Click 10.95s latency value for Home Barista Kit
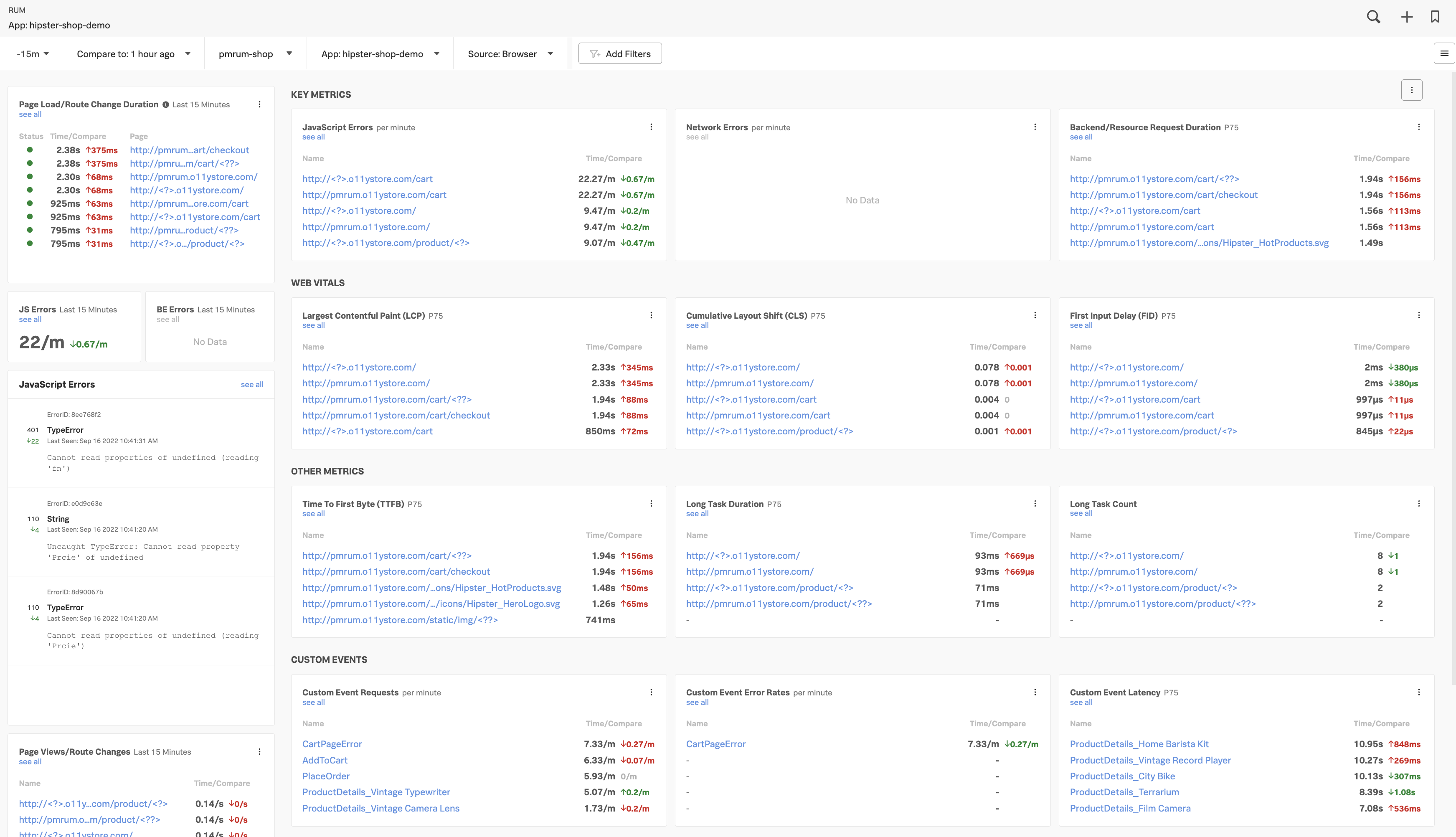This screenshot has width=1456, height=837. pyautogui.click(x=1369, y=744)
